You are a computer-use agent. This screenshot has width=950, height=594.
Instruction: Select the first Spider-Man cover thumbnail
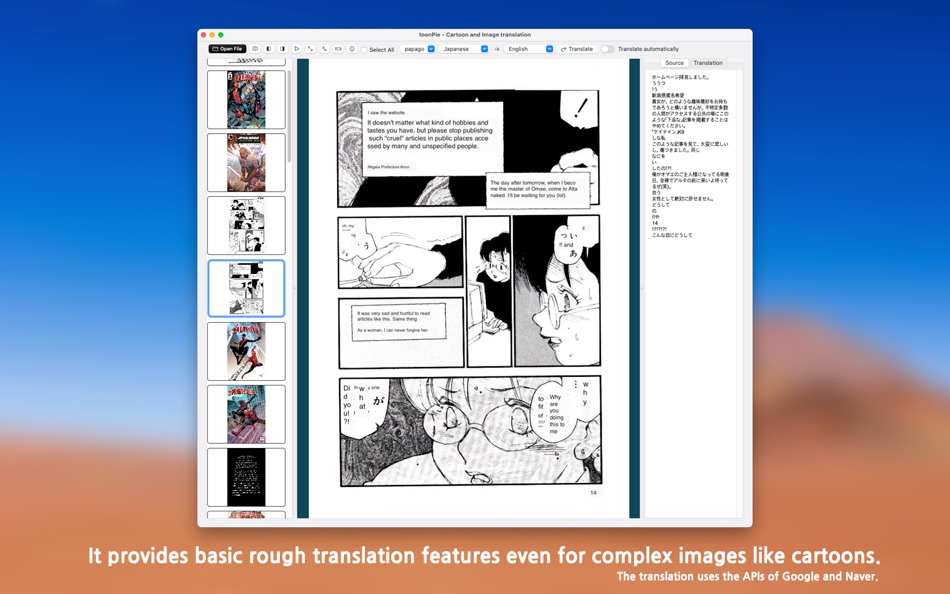(246, 99)
